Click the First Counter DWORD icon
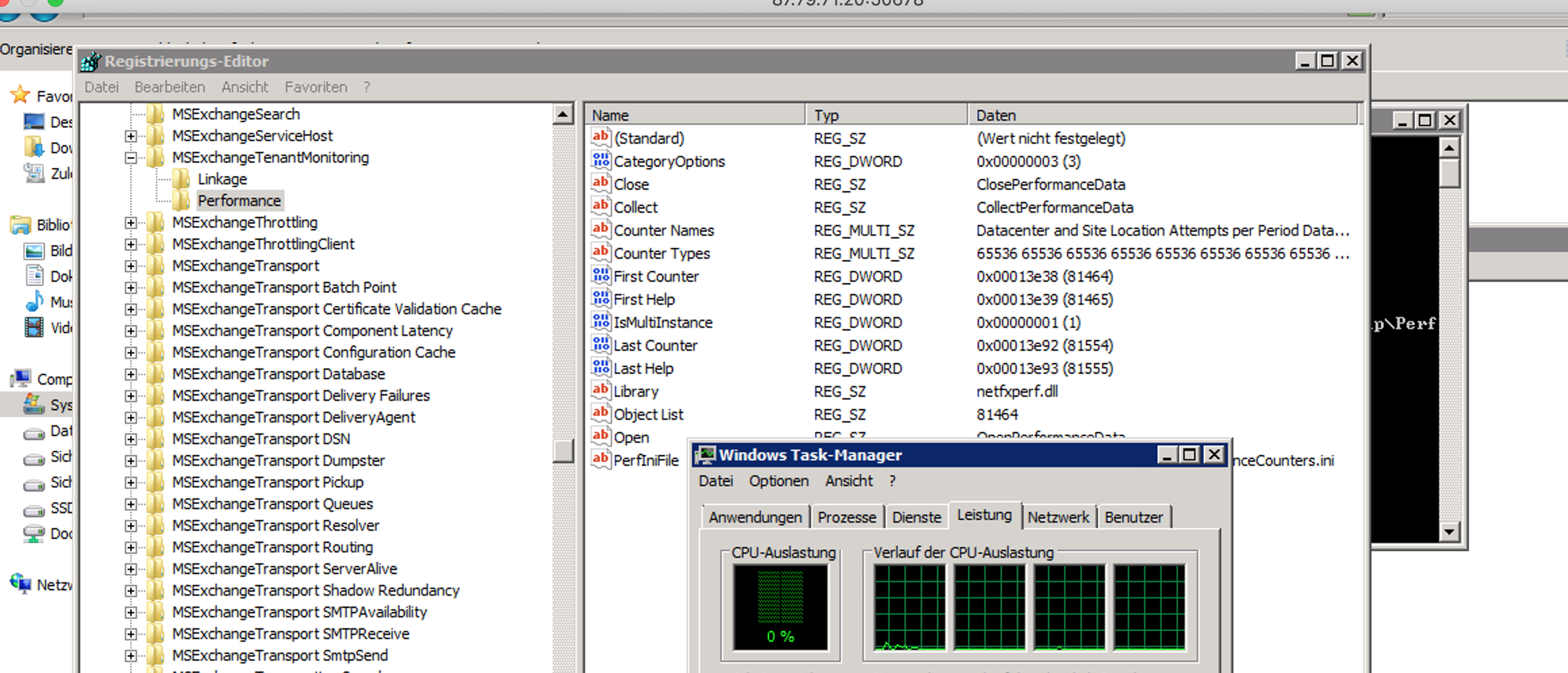 [601, 276]
